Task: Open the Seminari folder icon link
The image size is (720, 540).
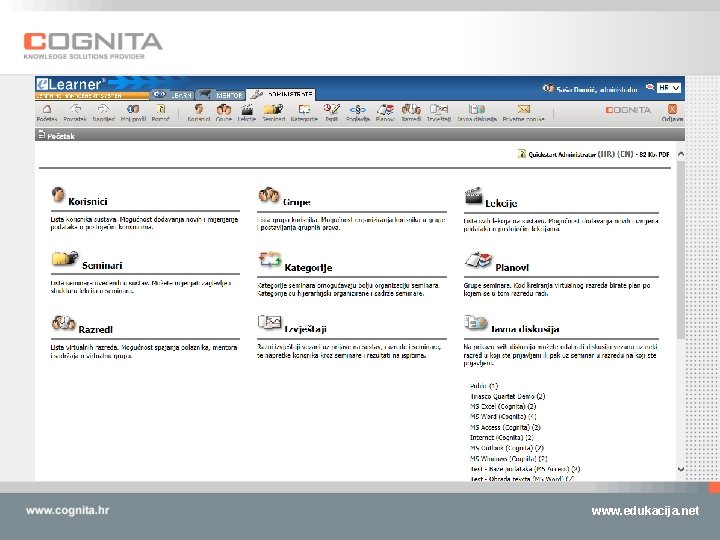Action: tap(65, 259)
